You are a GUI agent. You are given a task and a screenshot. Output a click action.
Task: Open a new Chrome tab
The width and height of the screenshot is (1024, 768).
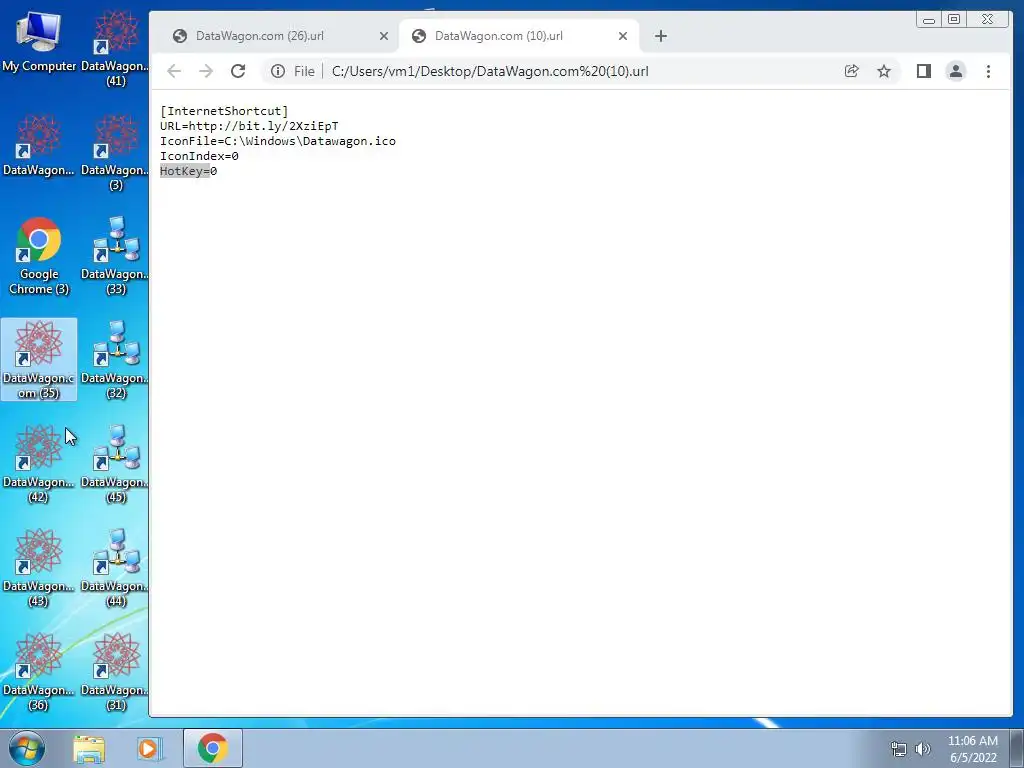coord(661,36)
